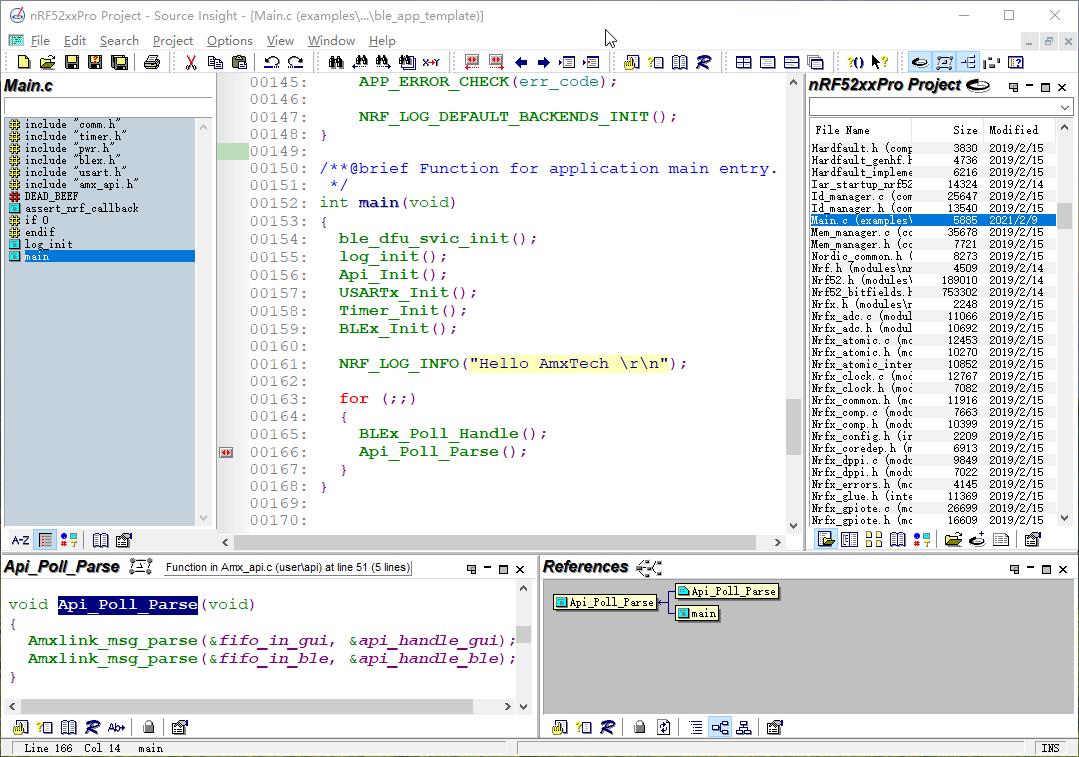Click the Print icon in toolbar
The width and height of the screenshot is (1079, 757).
tap(152, 62)
